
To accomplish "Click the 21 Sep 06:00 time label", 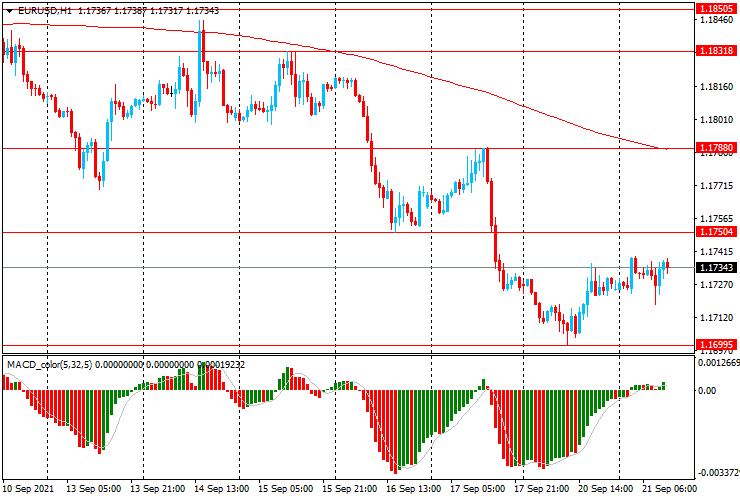I will [669, 489].
